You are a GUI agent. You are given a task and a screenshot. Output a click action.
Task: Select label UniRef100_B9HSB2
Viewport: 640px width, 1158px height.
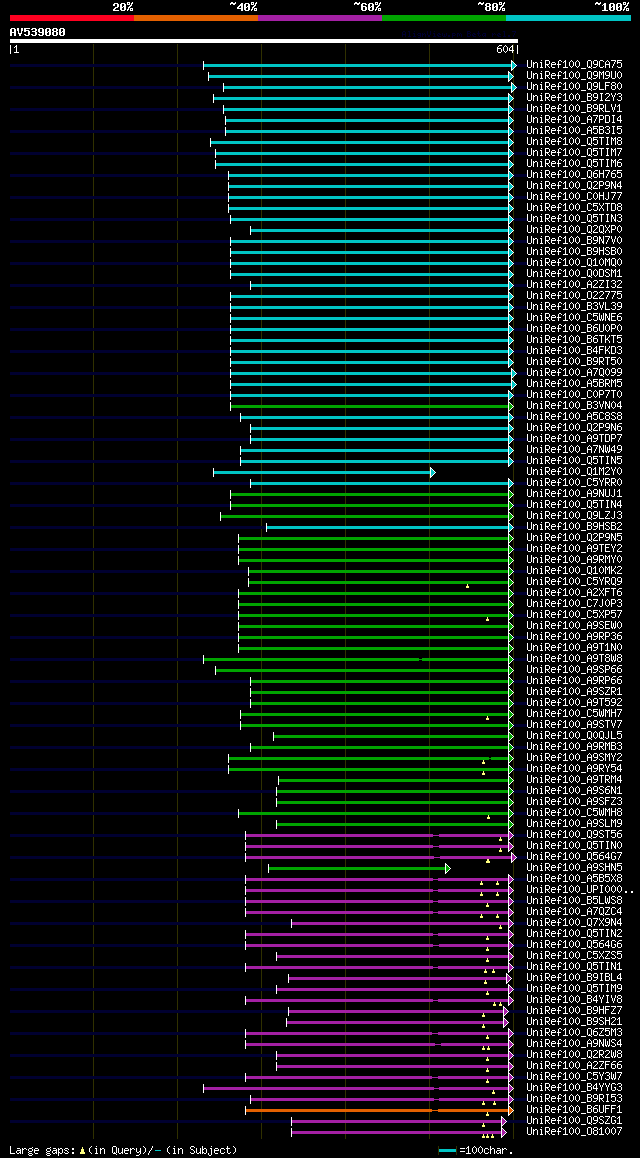tap(574, 527)
